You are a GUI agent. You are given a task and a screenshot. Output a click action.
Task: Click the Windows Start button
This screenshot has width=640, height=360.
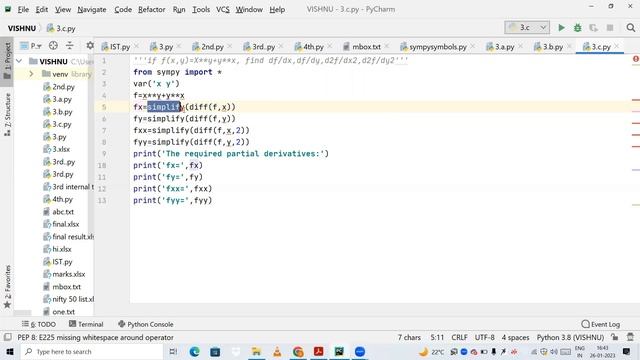[x=10, y=351]
